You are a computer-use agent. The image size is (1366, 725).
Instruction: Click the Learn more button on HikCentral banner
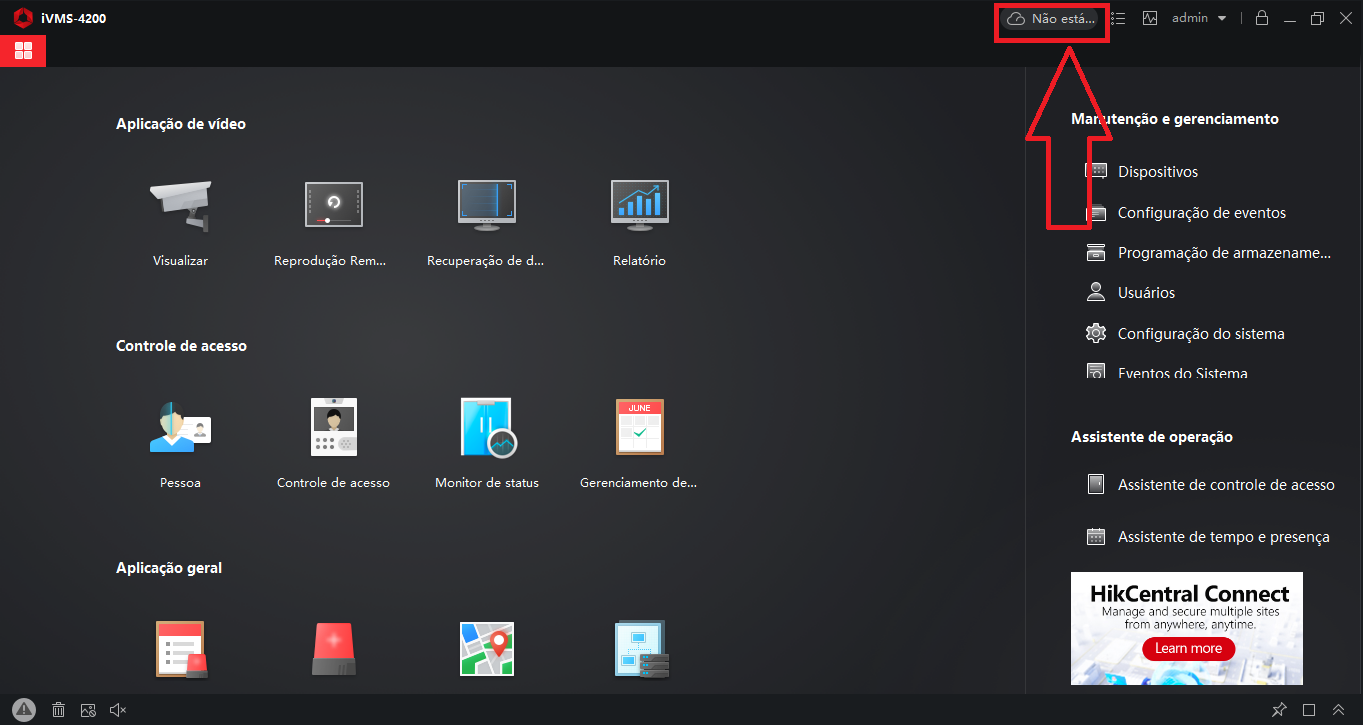1188,648
